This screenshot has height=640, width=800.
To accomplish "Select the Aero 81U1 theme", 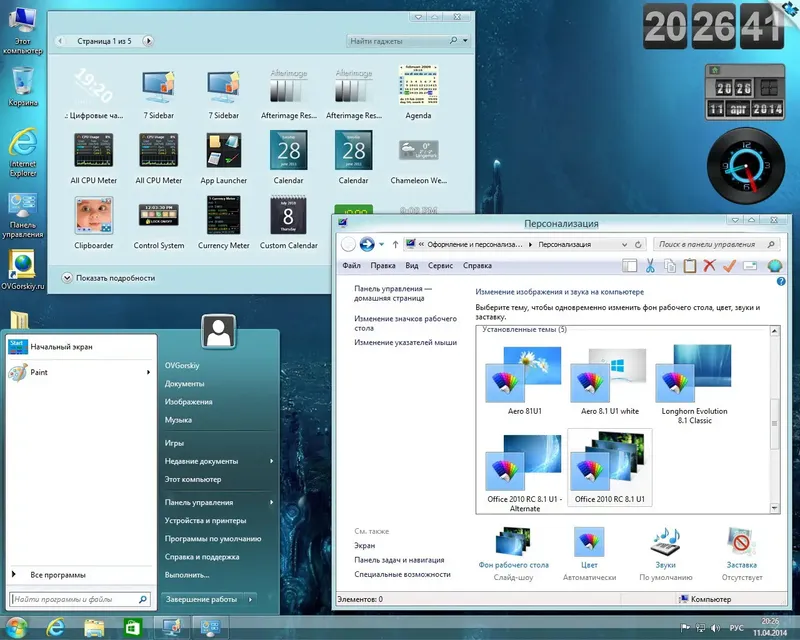I will tap(524, 381).
